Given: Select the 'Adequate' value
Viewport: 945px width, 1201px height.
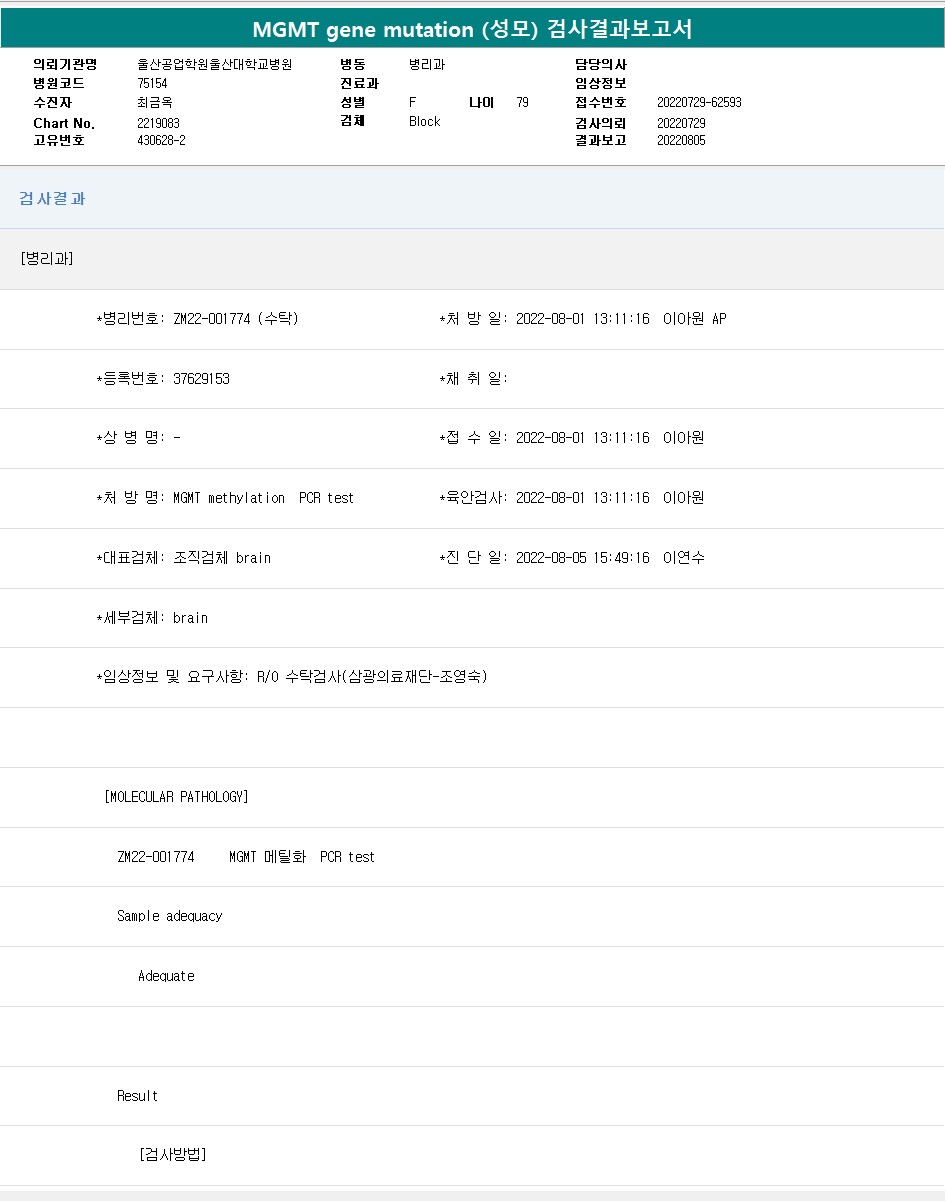Looking at the screenshot, I should coord(166,976).
